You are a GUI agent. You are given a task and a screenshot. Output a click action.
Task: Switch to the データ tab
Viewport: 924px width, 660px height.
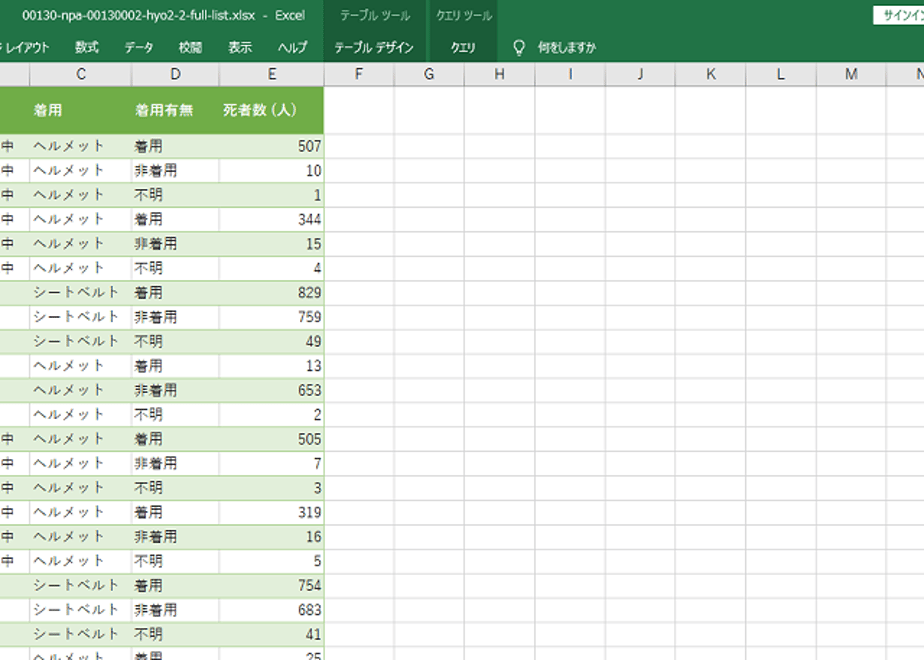[x=138, y=48]
